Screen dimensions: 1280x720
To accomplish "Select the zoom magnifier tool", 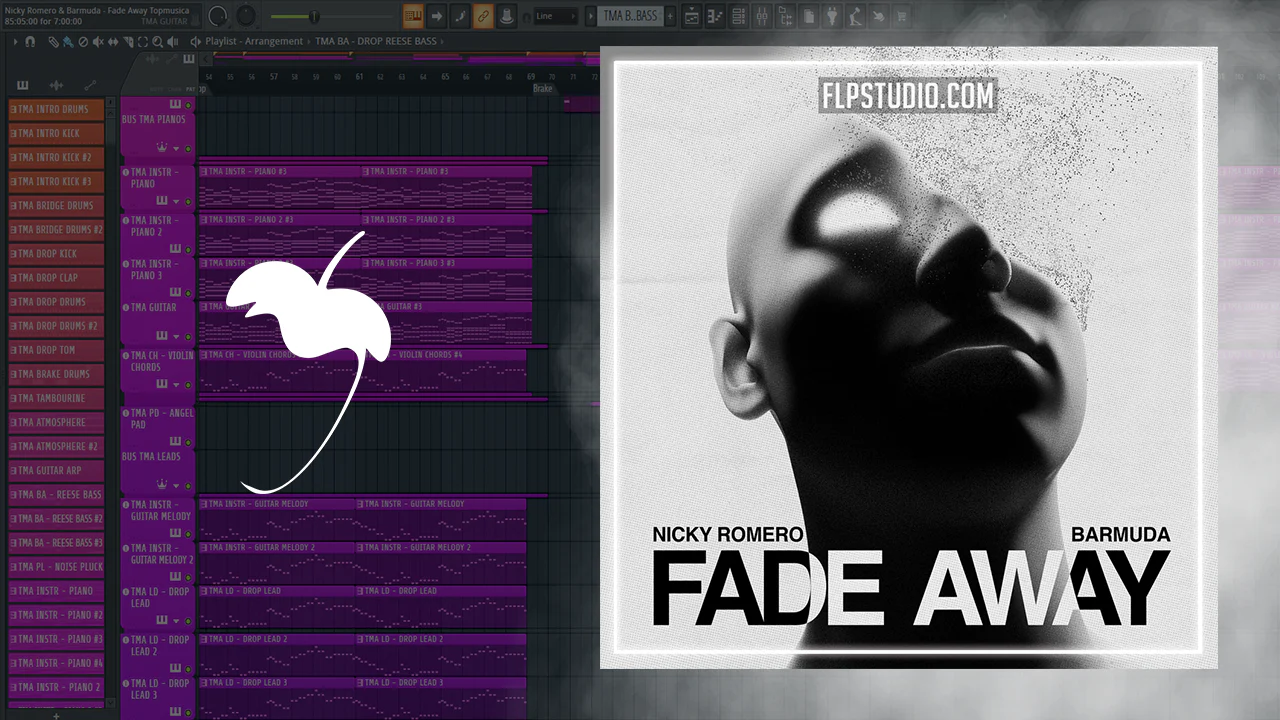I will [x=158, y=42].
